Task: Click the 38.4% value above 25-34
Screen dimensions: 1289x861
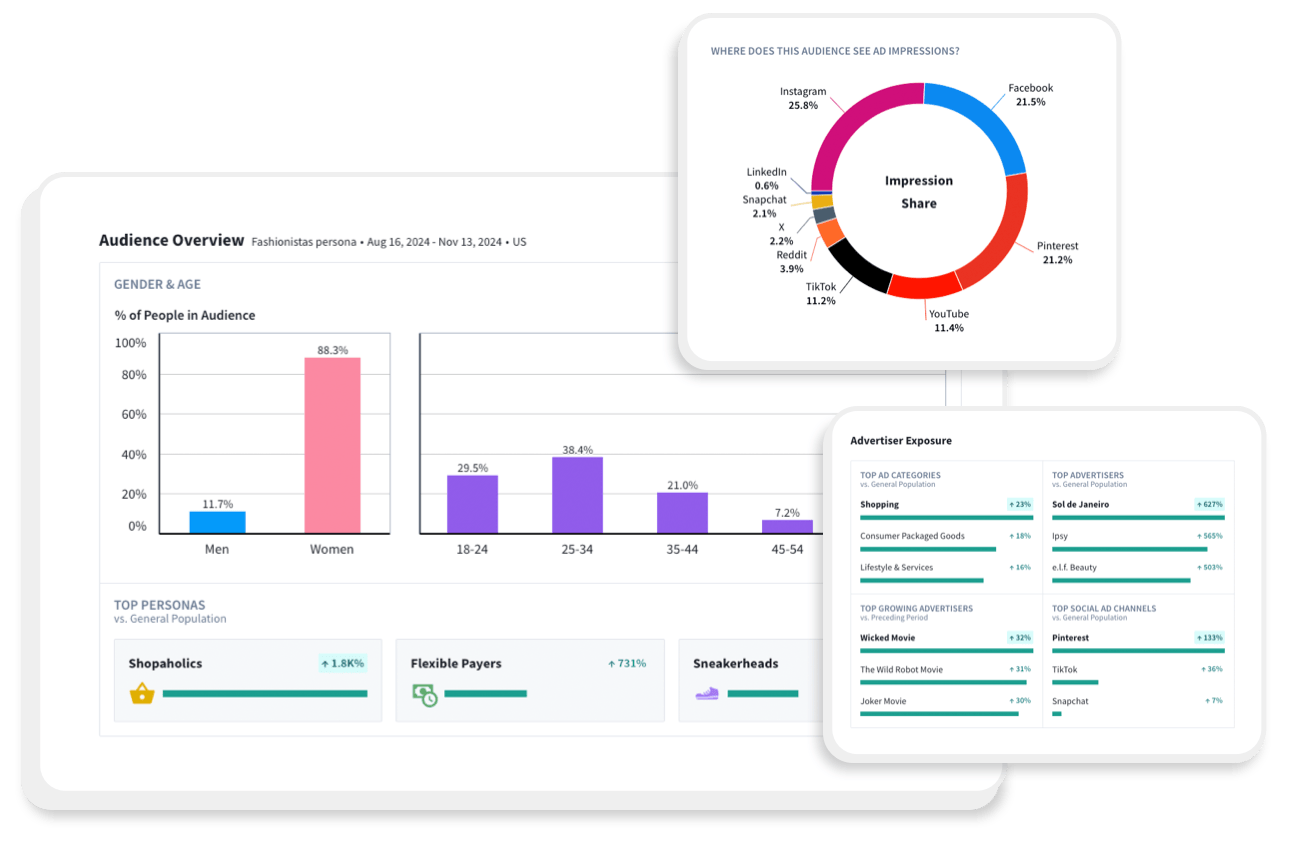Action: (x=577, y=450)
